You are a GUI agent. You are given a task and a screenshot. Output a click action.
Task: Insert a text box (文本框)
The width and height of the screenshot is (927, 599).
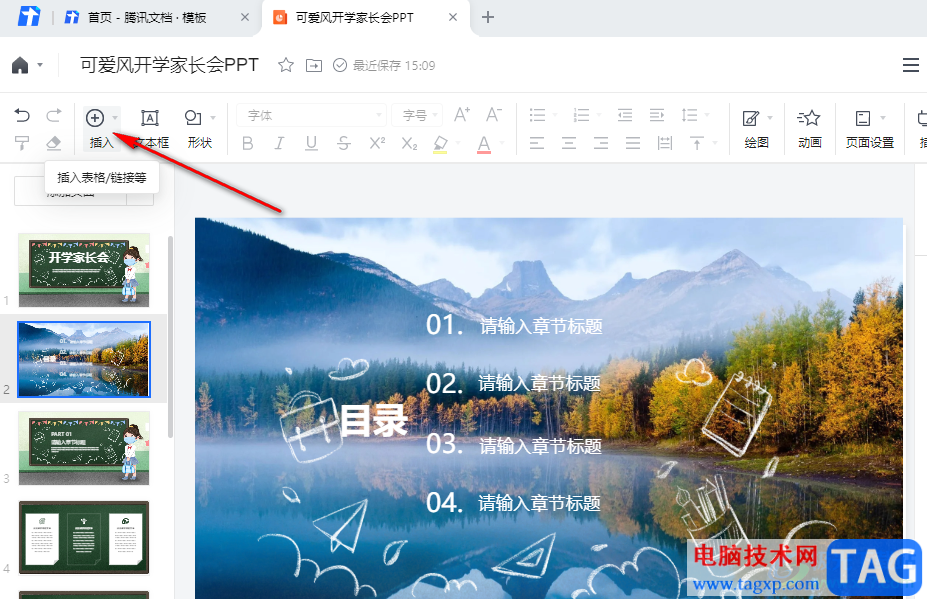(150, 128)
